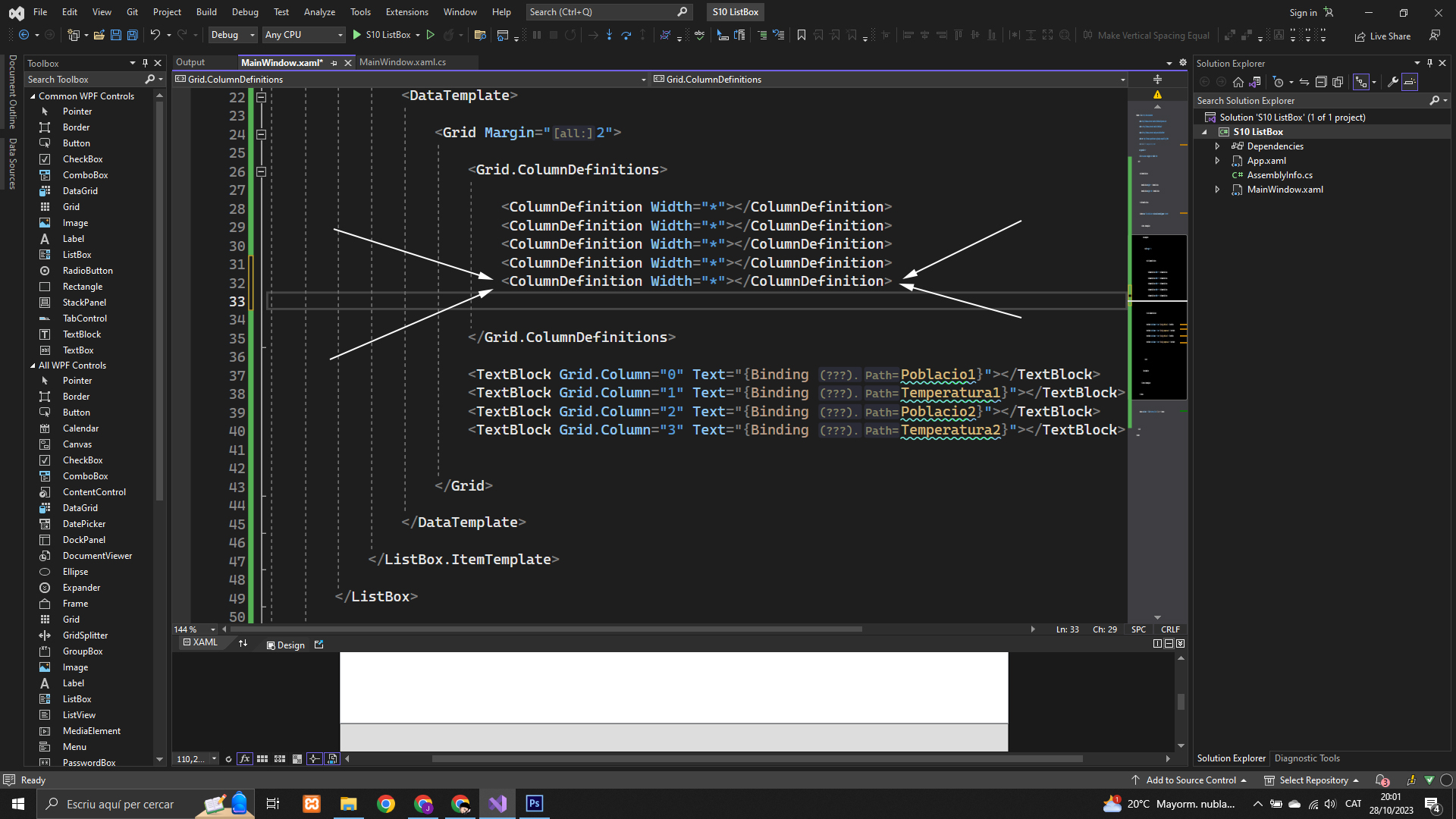
Task: Switch to the MainWindow.xaml.cs tab
Action: (403, 62)
